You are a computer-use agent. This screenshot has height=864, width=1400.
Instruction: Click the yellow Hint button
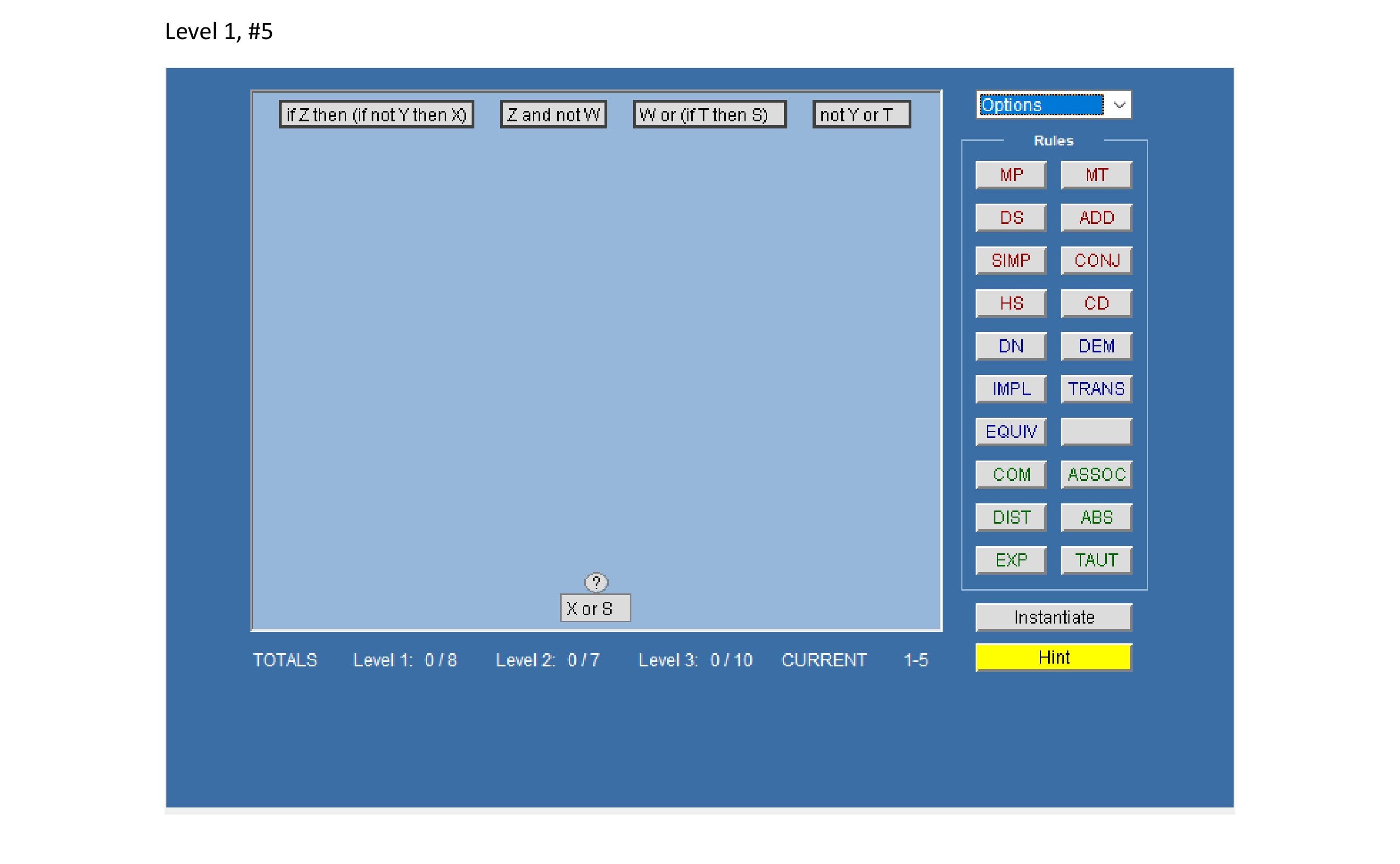tap(1052, 657)
